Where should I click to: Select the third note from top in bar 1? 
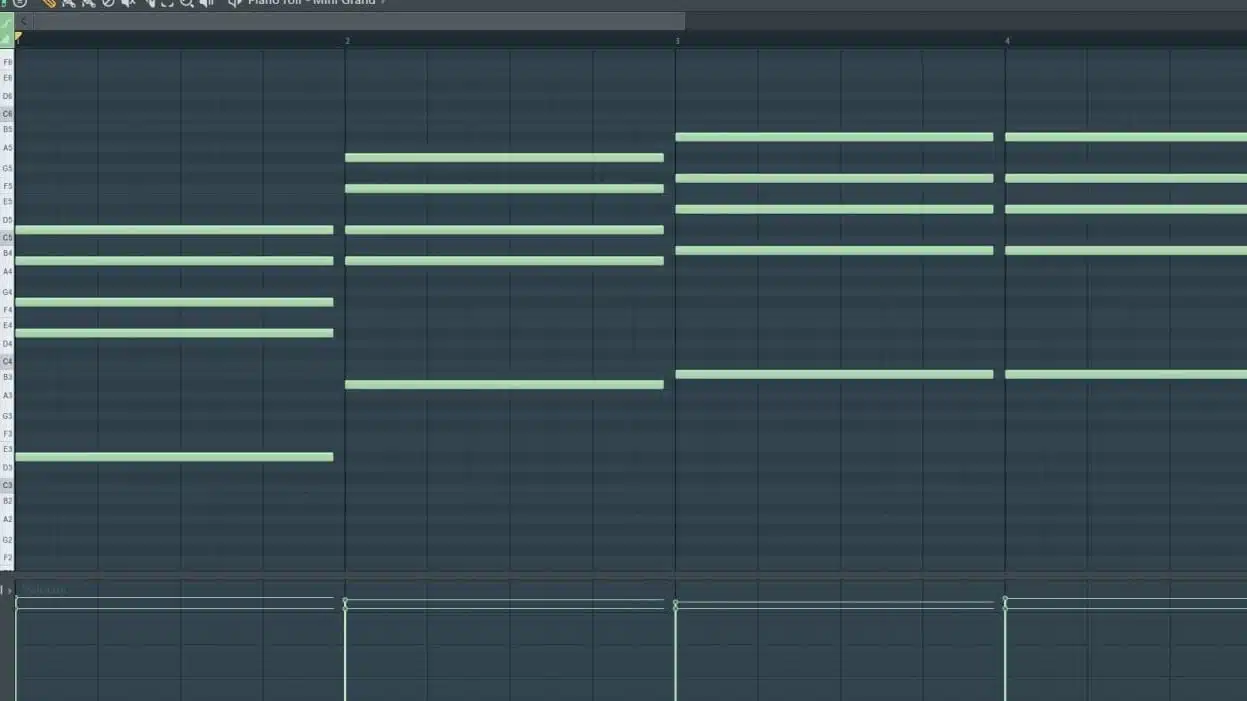click(x=174, y=302)
